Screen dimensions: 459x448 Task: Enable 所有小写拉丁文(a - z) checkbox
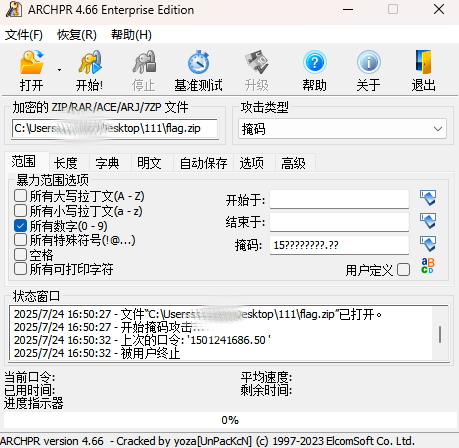click(20, 211)
